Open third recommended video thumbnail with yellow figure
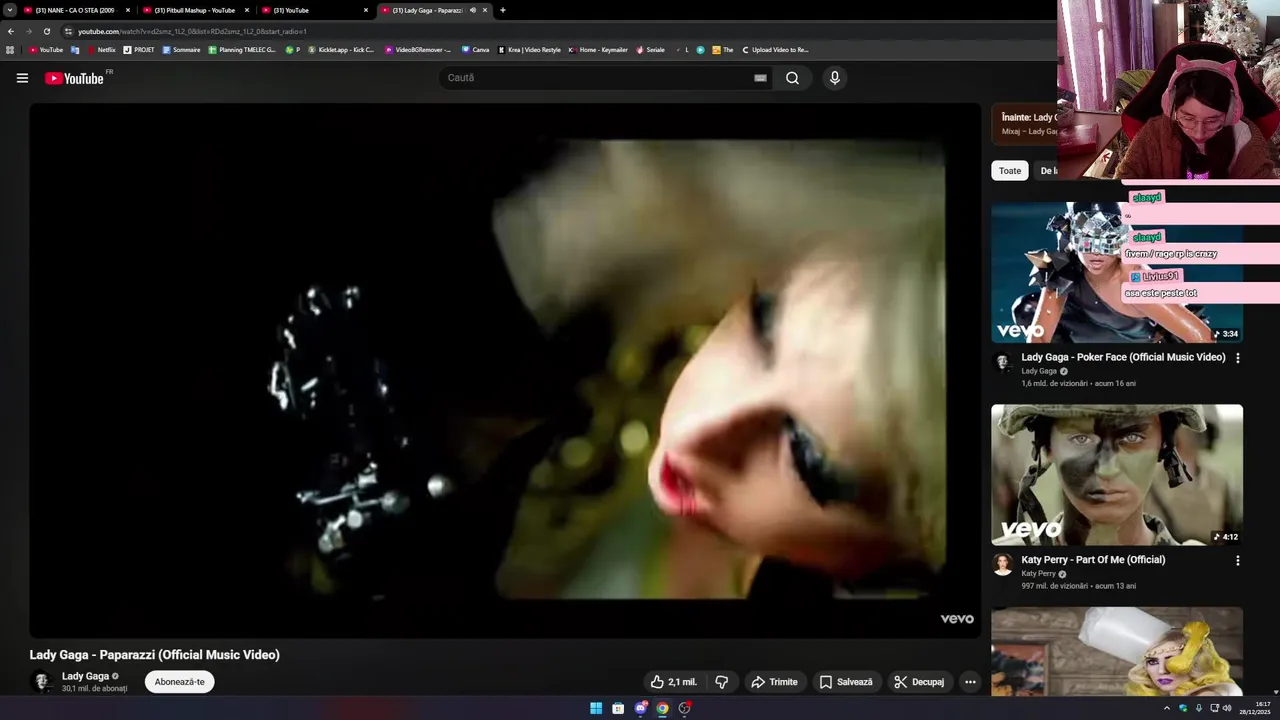The width and height of the screenshot is (1280, 720). pyautogui.click(x=1117, y=652)
